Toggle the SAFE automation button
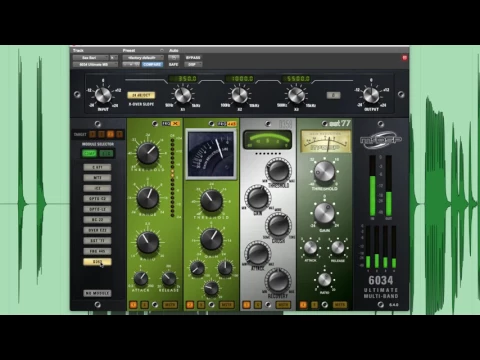 tap(173, 64)
